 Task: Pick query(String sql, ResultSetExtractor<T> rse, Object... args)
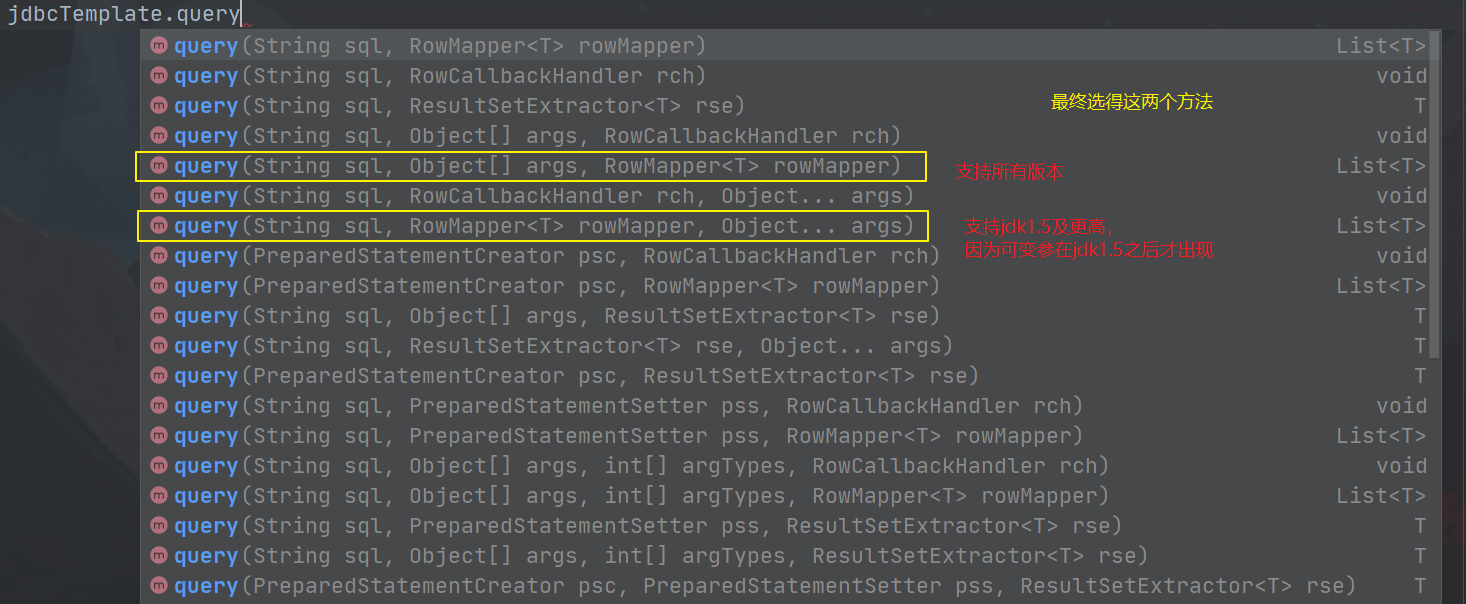(x=784, y=346)
